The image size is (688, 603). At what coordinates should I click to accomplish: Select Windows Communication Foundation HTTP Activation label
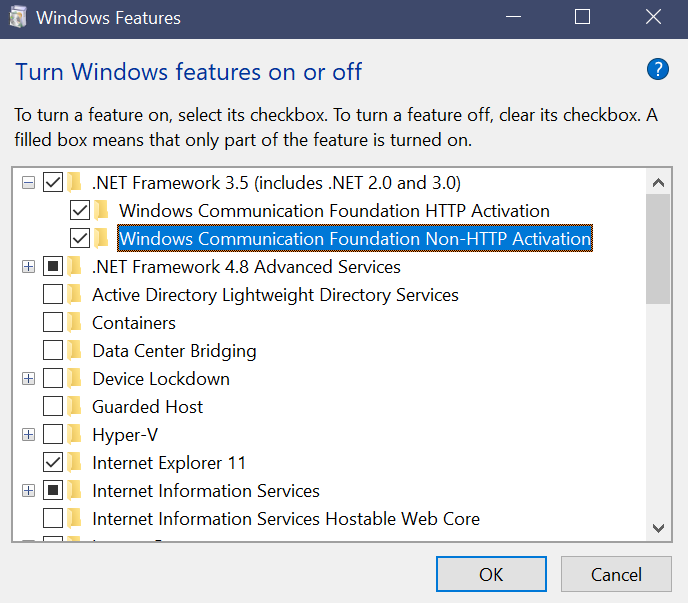point(334,211)
